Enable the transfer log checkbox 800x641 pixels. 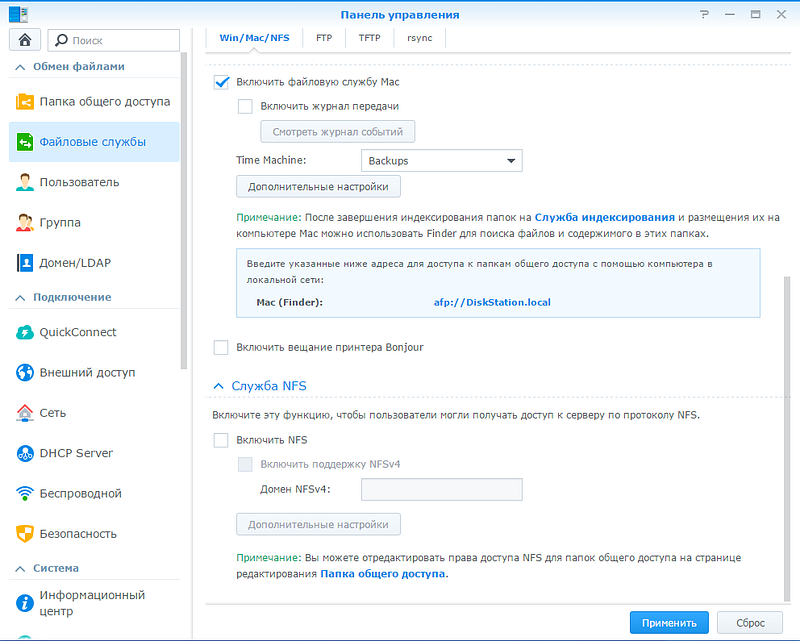pos(245,106)
